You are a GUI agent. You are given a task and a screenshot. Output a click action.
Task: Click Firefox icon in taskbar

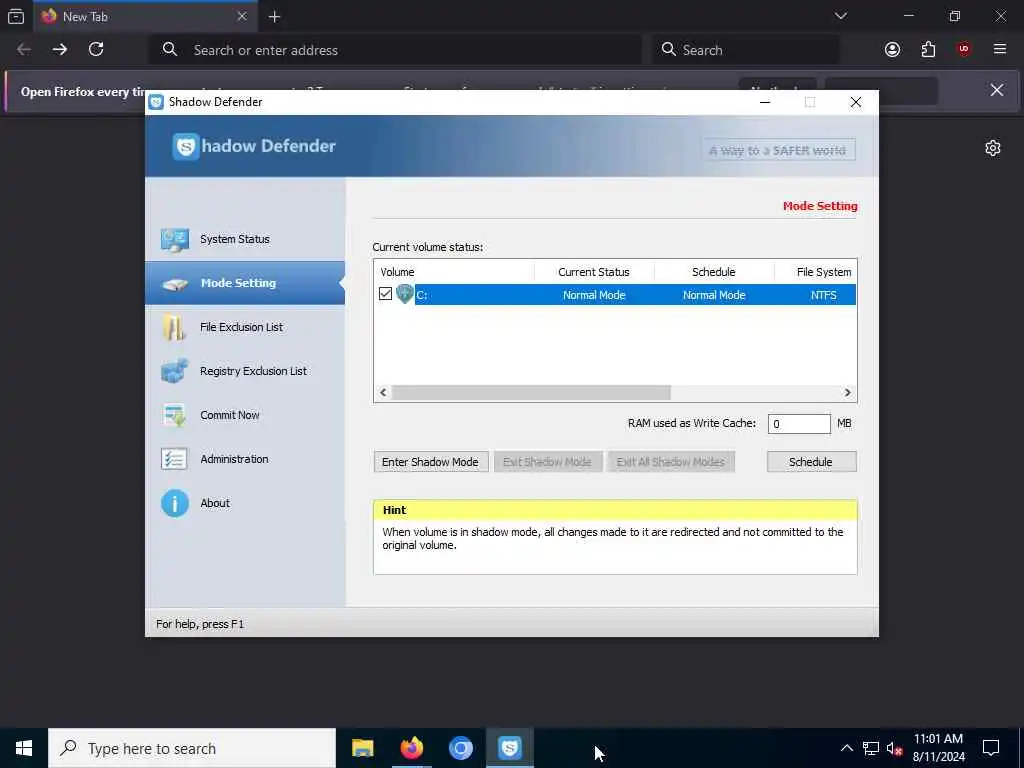tap(411, 748)
